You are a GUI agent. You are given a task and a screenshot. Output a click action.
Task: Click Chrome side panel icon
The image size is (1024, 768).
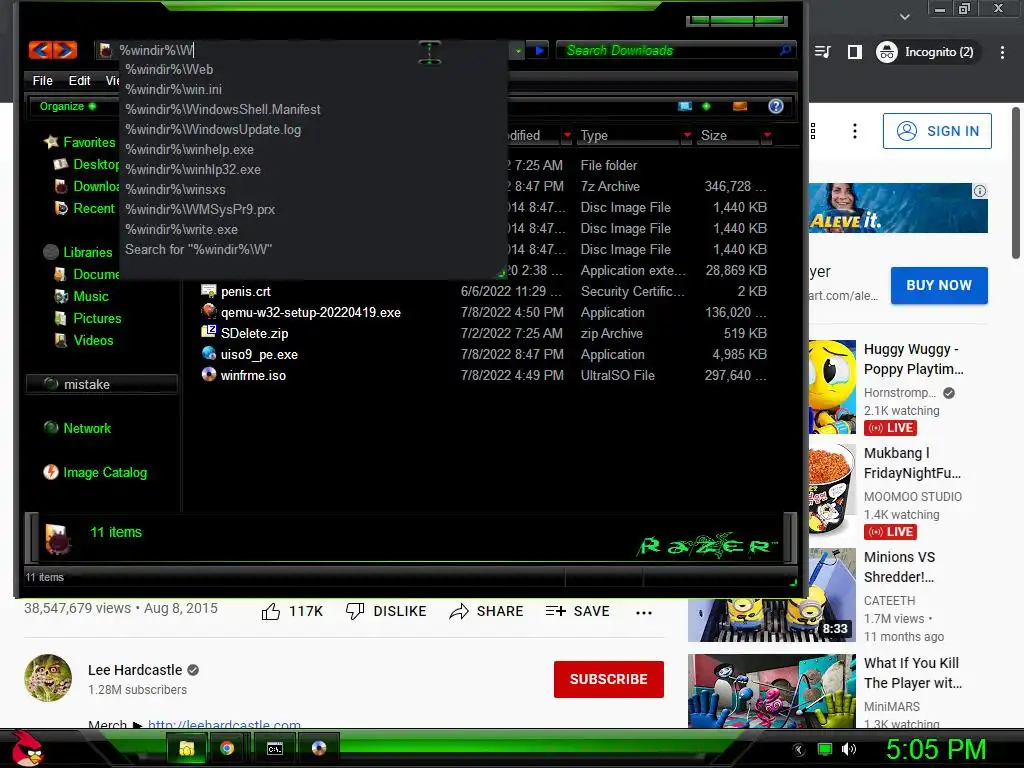coord(854,52)
